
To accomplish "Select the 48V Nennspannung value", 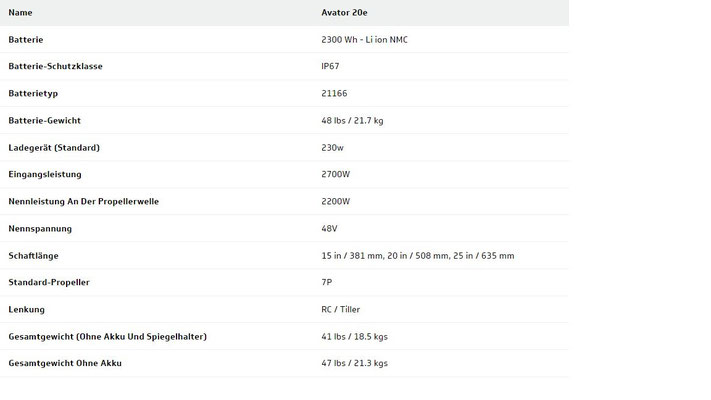I will point(329,229).
